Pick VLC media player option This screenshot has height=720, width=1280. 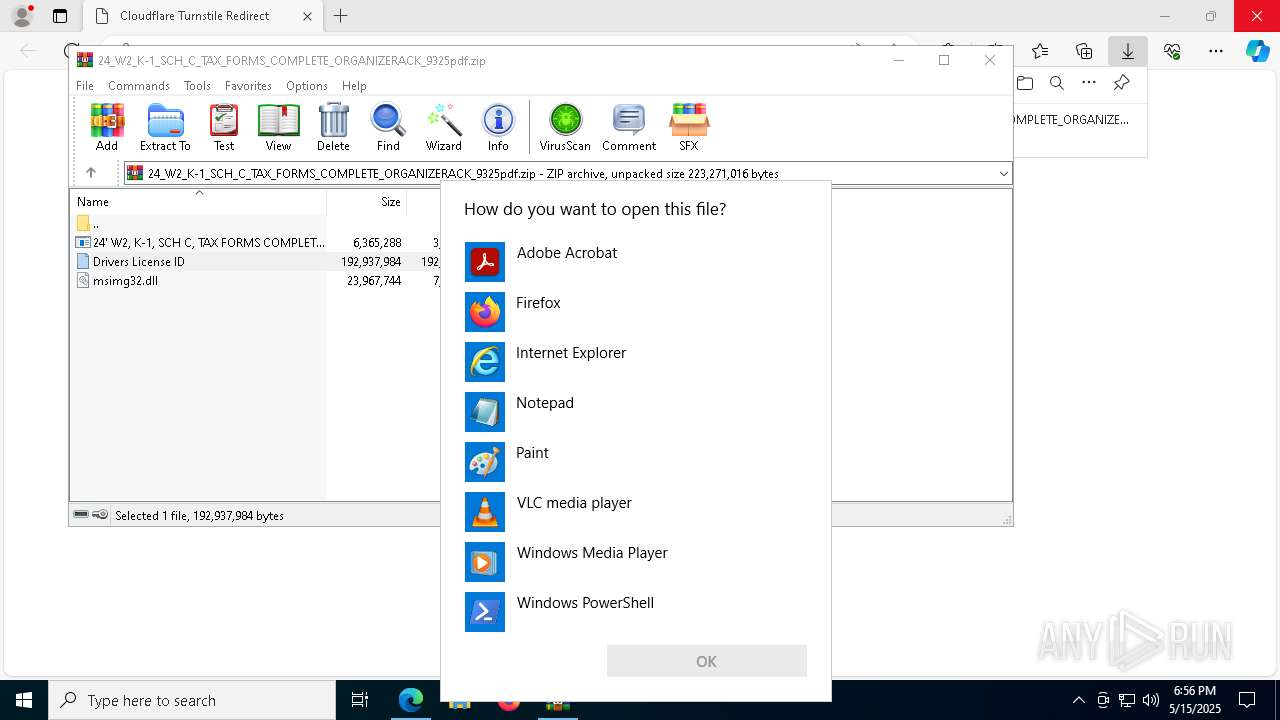tap(636, 512)
